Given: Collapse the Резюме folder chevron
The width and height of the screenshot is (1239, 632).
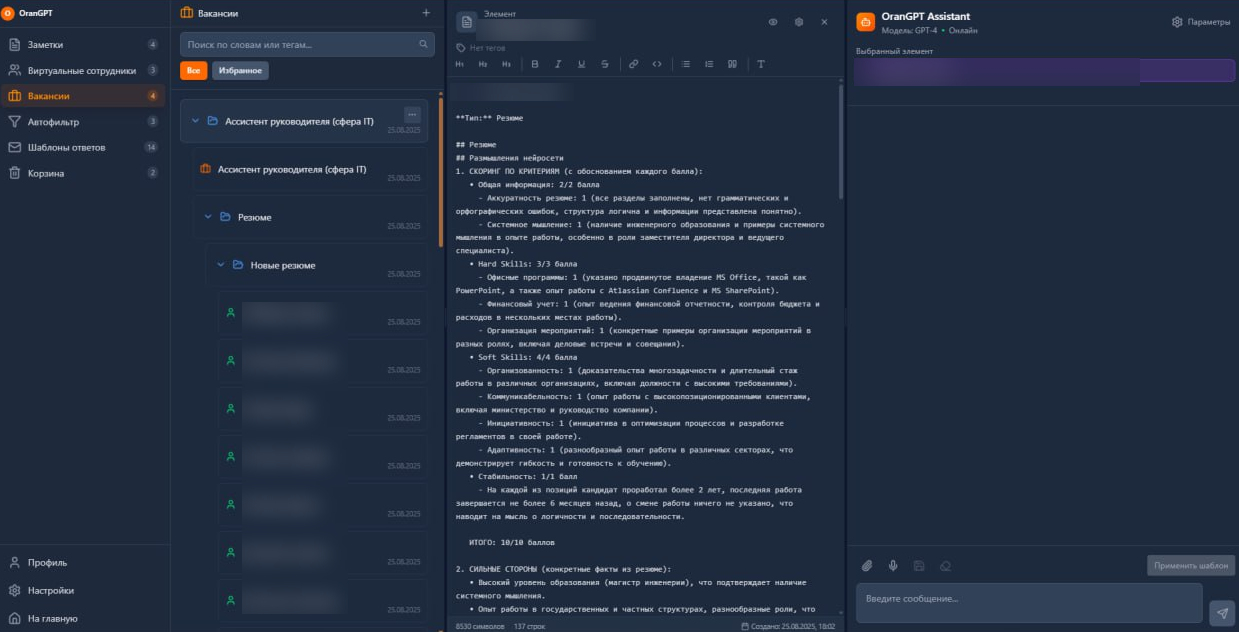Looking at the screenshot, I should 208,217.
